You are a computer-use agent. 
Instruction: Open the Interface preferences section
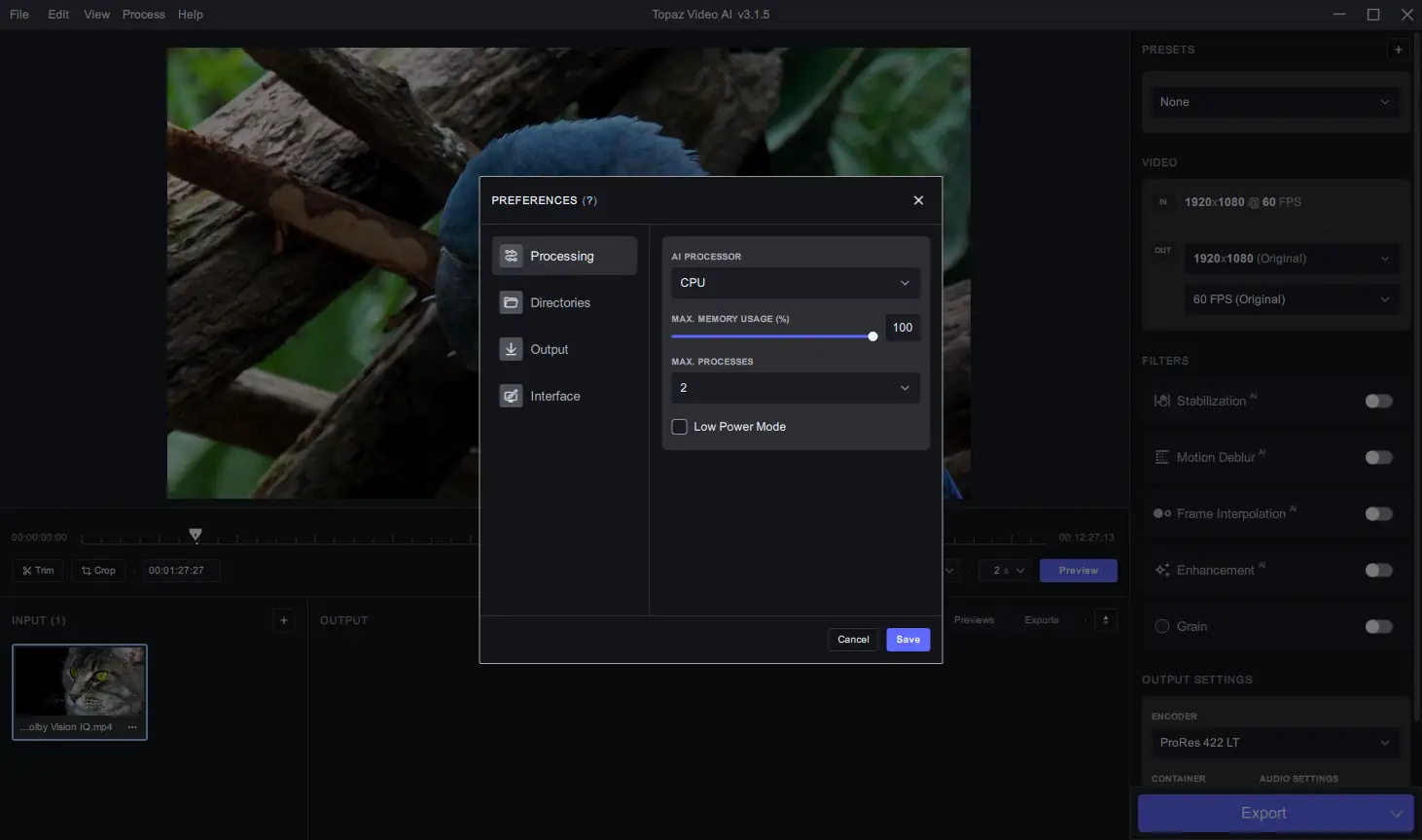pyautogui.click(x=564, y=396)
